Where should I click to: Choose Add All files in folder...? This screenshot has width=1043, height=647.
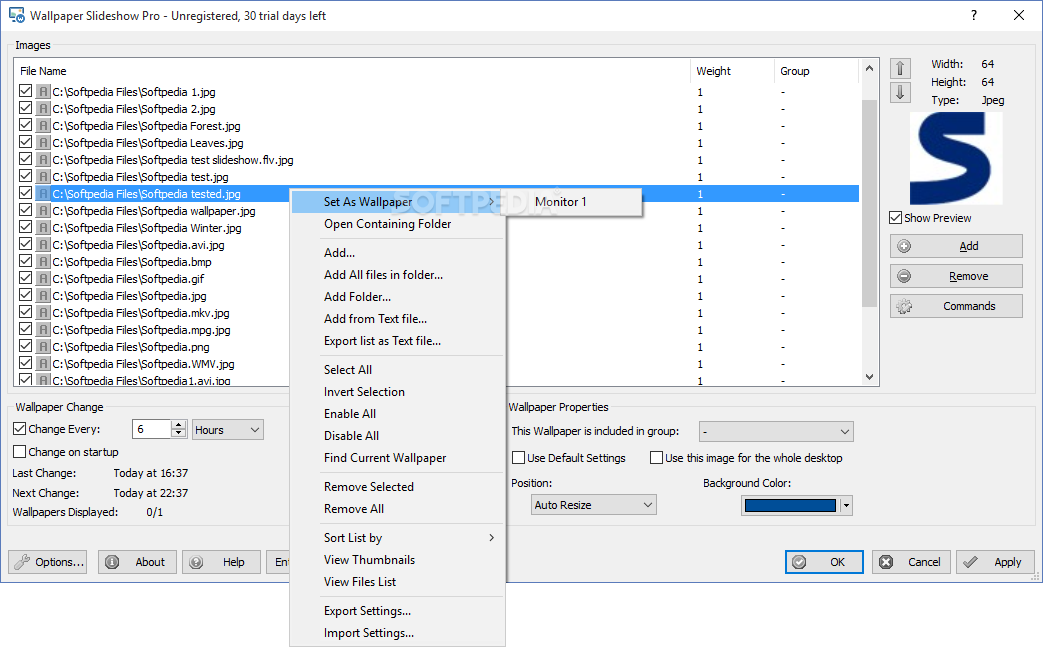click(398, 275)
